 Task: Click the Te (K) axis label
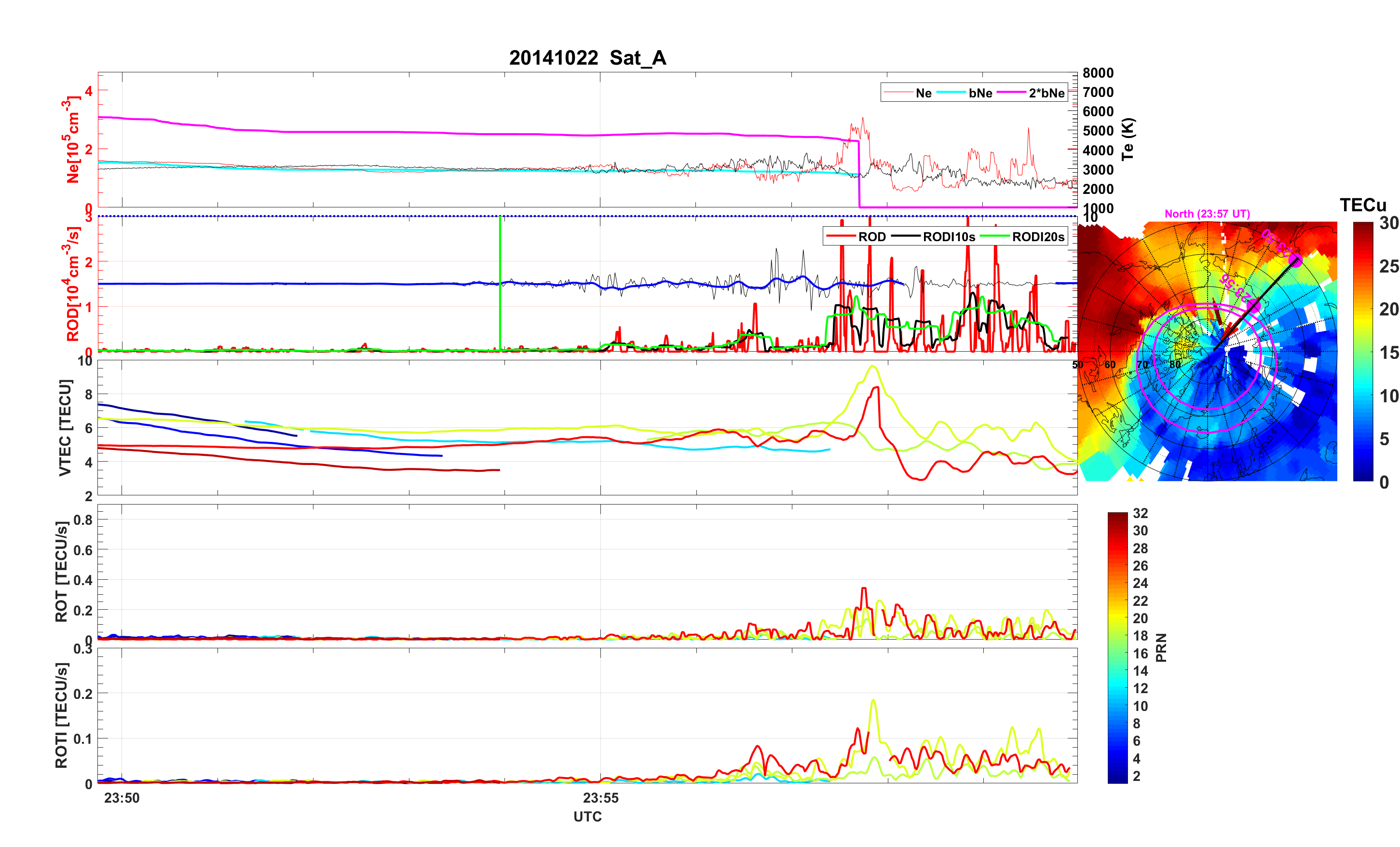pos(1128,139)
